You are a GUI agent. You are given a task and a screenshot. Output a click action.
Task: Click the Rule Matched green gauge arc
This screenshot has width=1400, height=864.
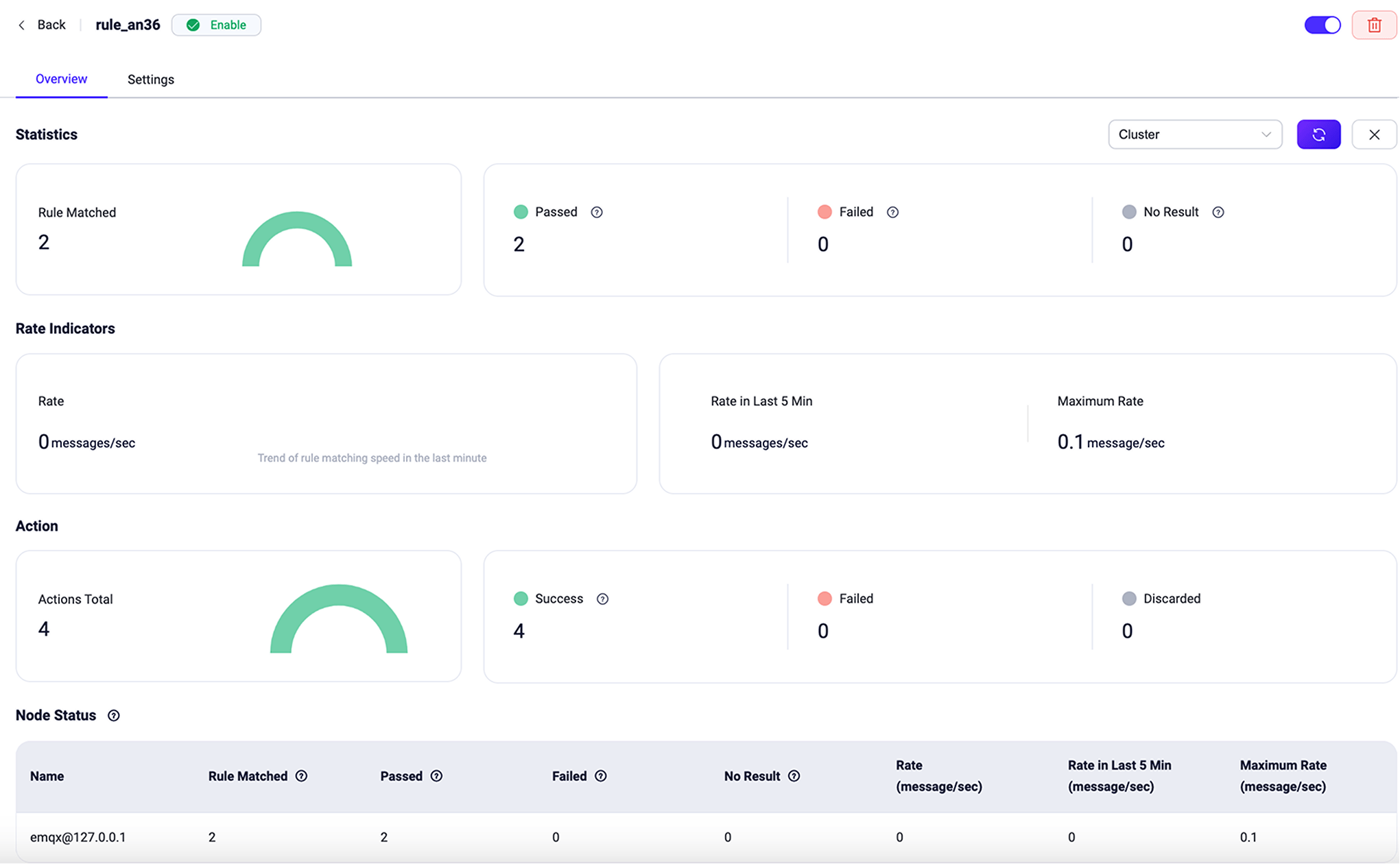pyautogui.click(x=297, y=221)
